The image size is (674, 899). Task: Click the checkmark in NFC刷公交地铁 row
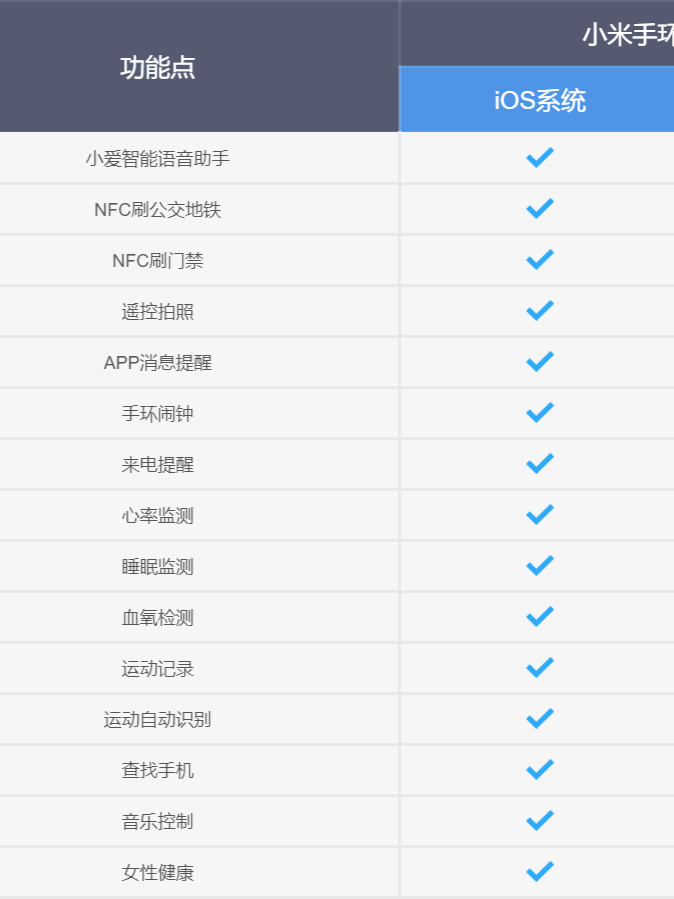pyautogui.click(x=539, y=209)
